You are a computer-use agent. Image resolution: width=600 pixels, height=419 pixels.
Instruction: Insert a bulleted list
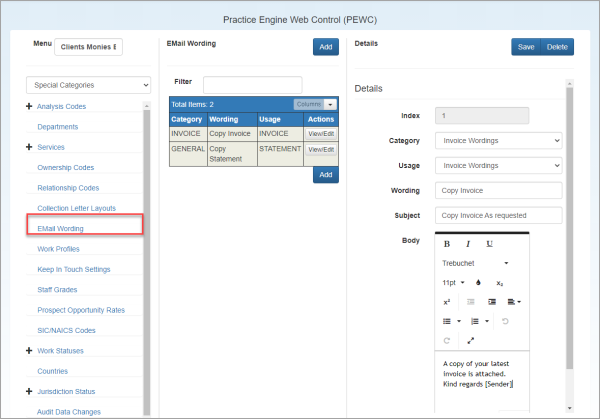(447, 321)
